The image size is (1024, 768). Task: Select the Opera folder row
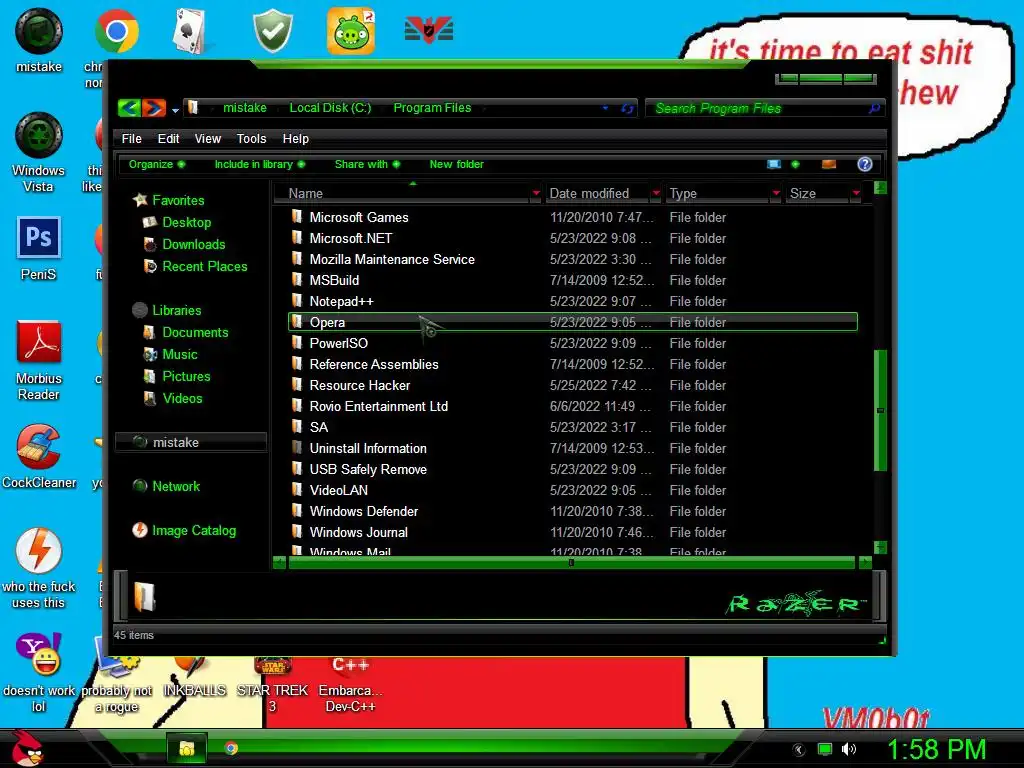(573, 322)
